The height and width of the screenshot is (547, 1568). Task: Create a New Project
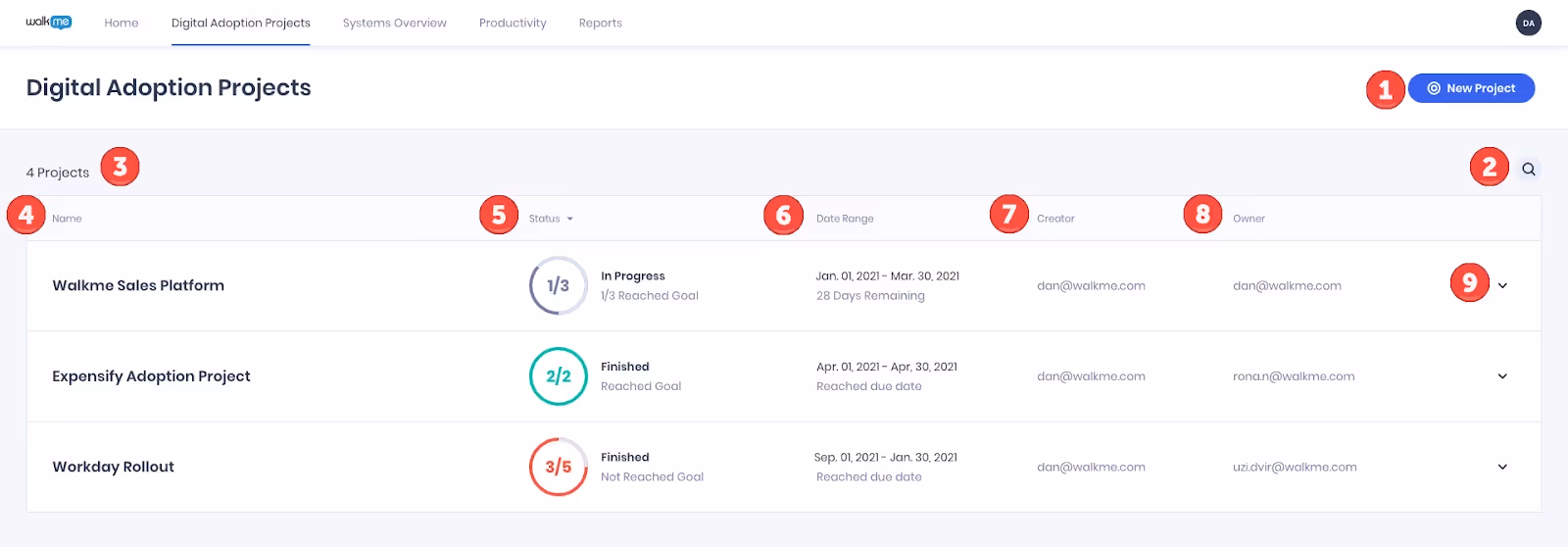coord(1471,88)
